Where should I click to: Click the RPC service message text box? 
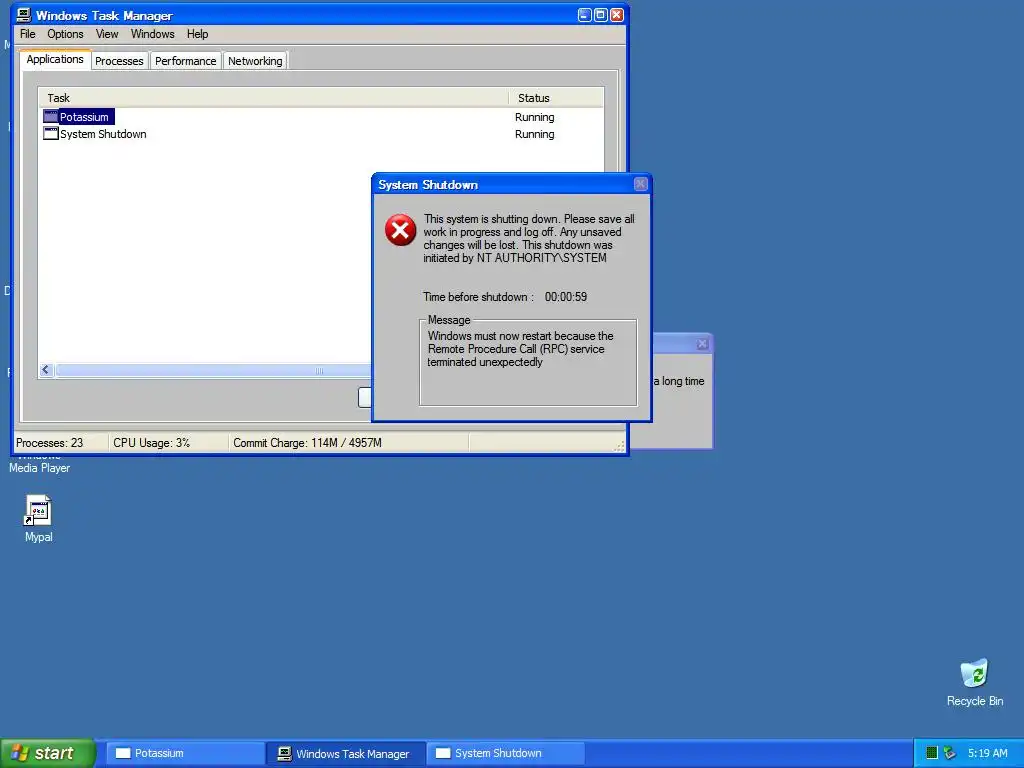pyautogui.click(x=528, y=363)
